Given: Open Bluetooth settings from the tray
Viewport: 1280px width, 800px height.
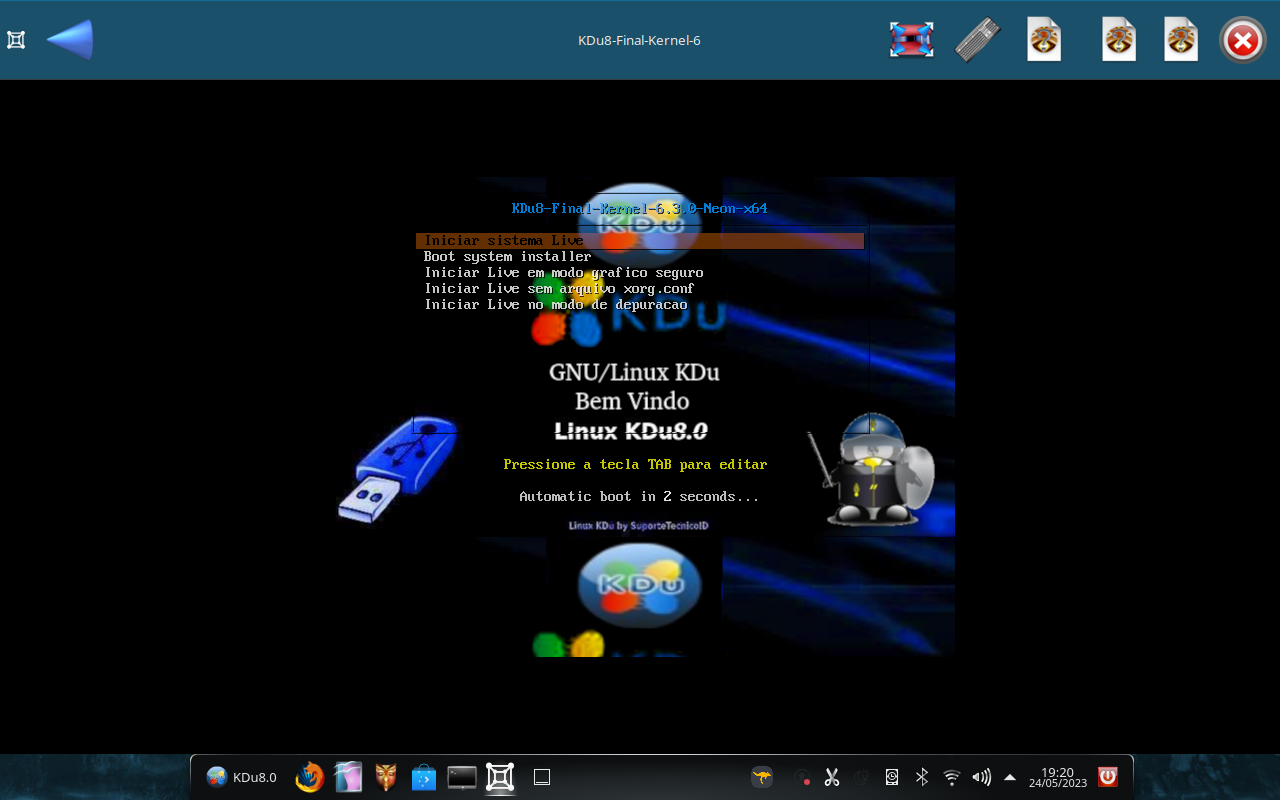Looking at the screenshot, I should point(922,777).
